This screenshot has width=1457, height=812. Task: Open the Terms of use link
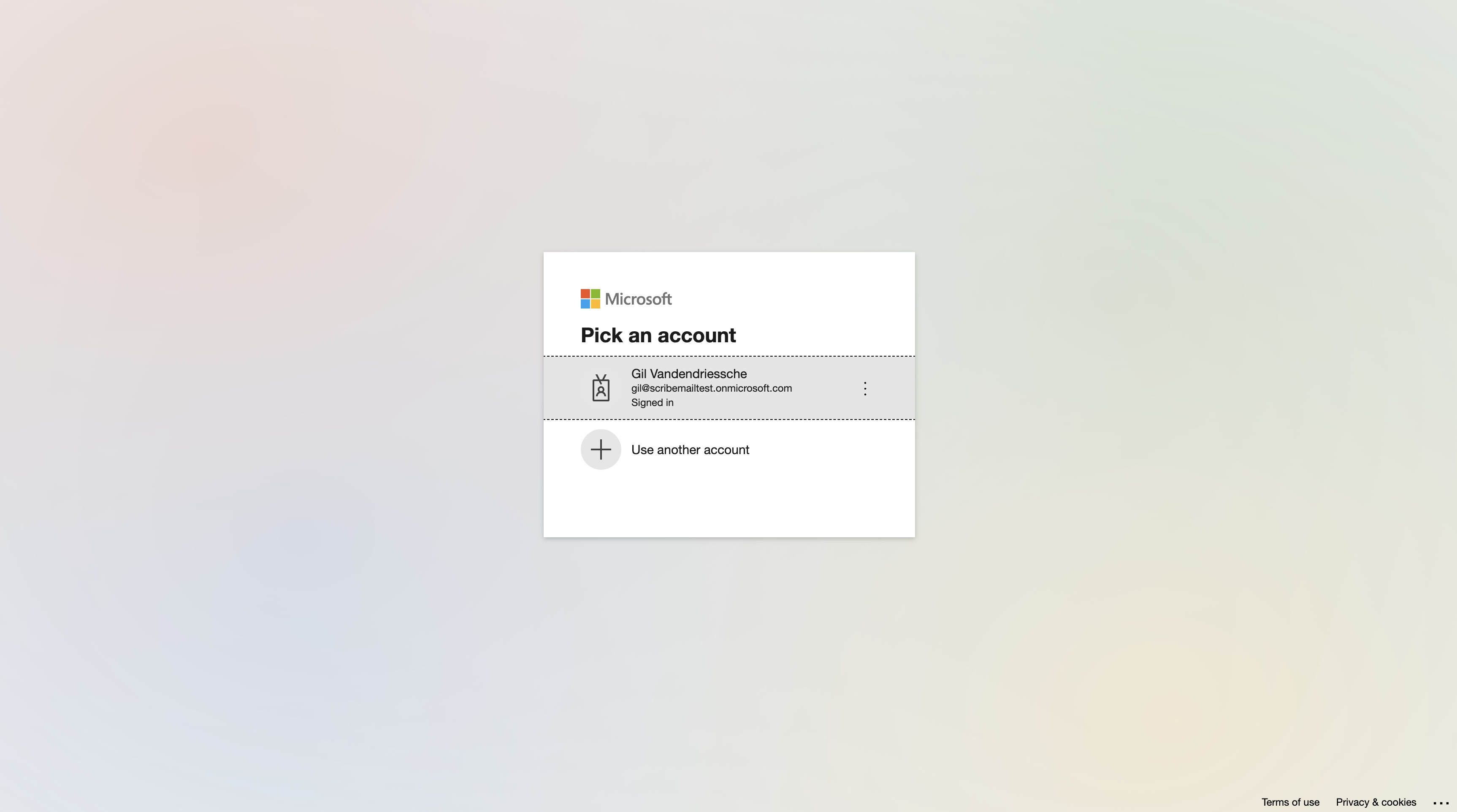1290,802
